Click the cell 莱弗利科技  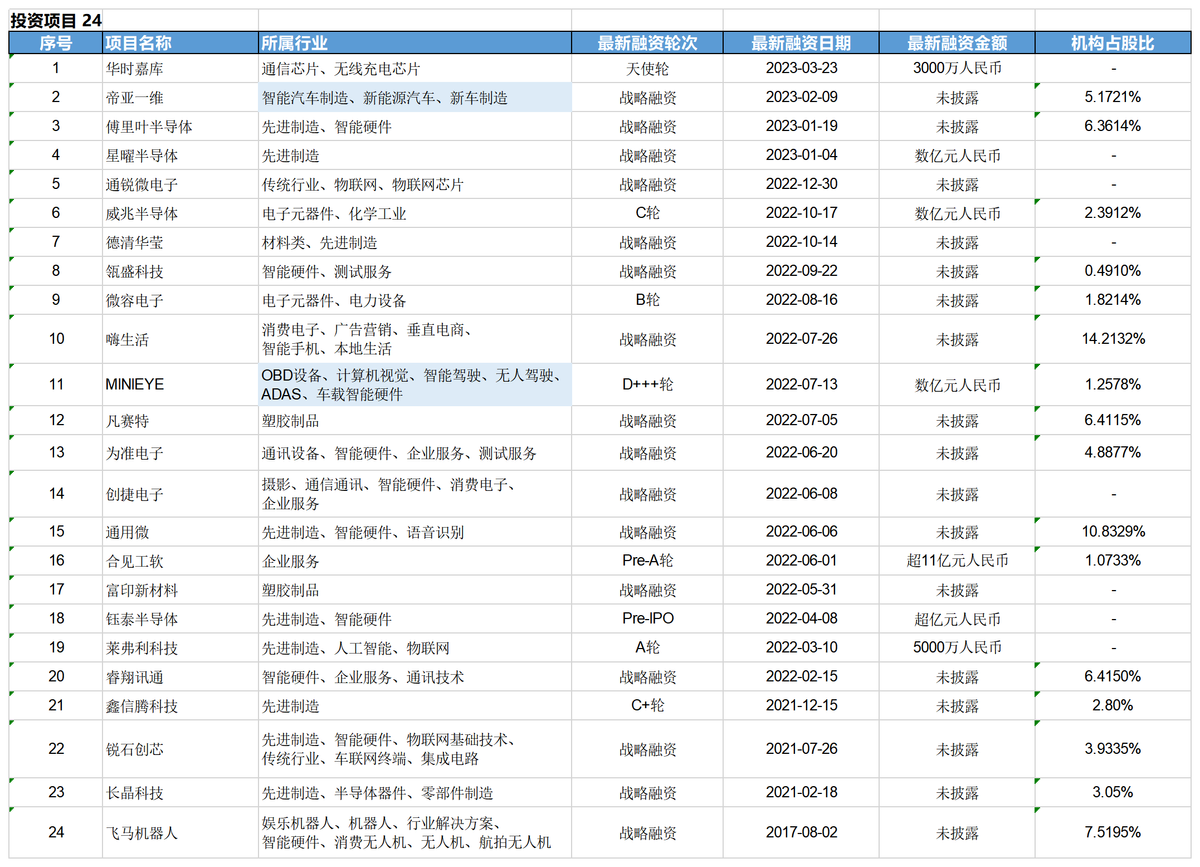click(180, 648)
